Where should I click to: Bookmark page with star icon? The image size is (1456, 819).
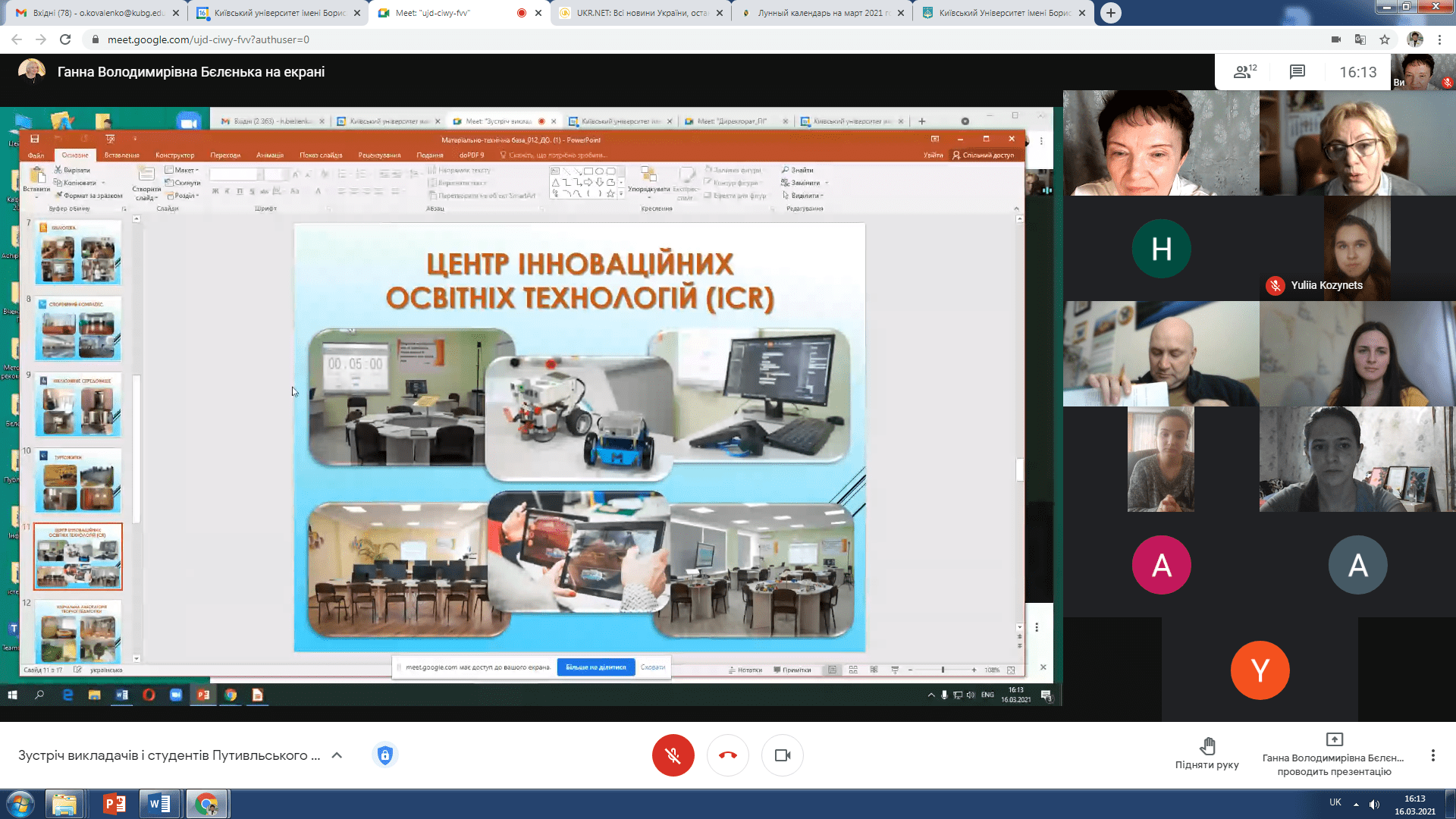click(1385, 39)
